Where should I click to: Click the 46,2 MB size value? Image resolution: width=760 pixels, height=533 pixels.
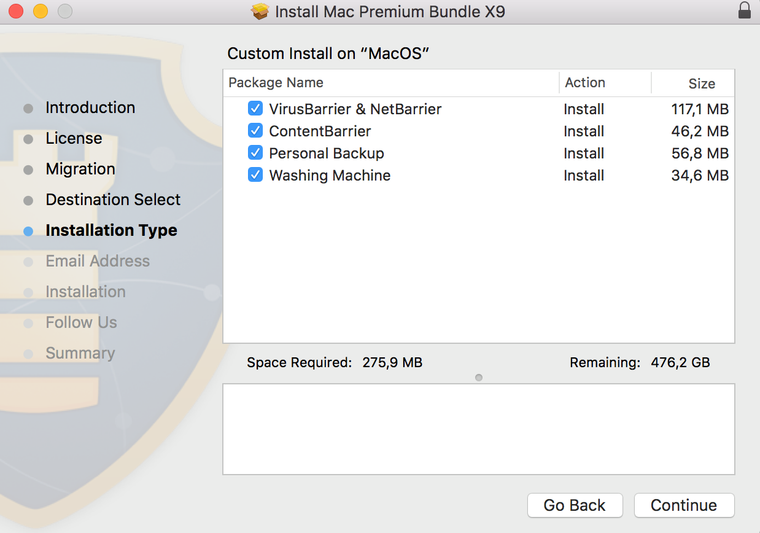700,131
